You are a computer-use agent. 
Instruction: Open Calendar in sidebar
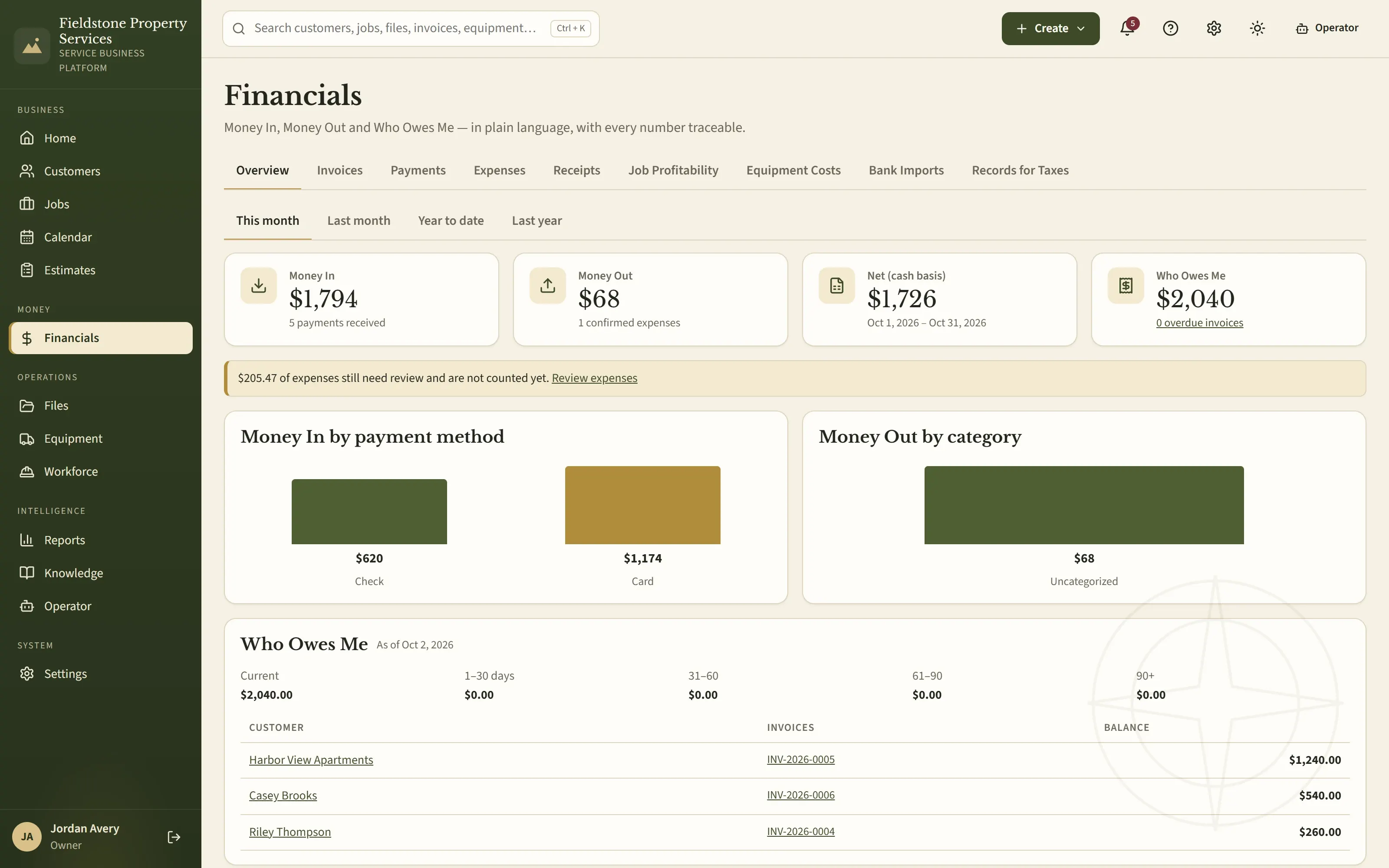[100, 237]
